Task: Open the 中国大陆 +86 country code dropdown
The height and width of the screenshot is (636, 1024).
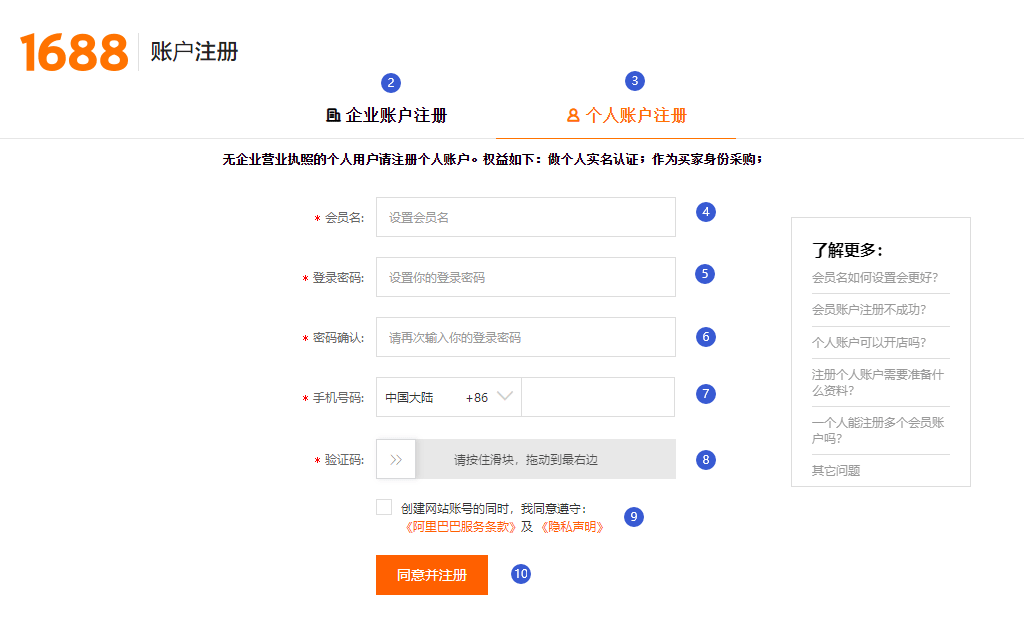Action: [447, 396]
